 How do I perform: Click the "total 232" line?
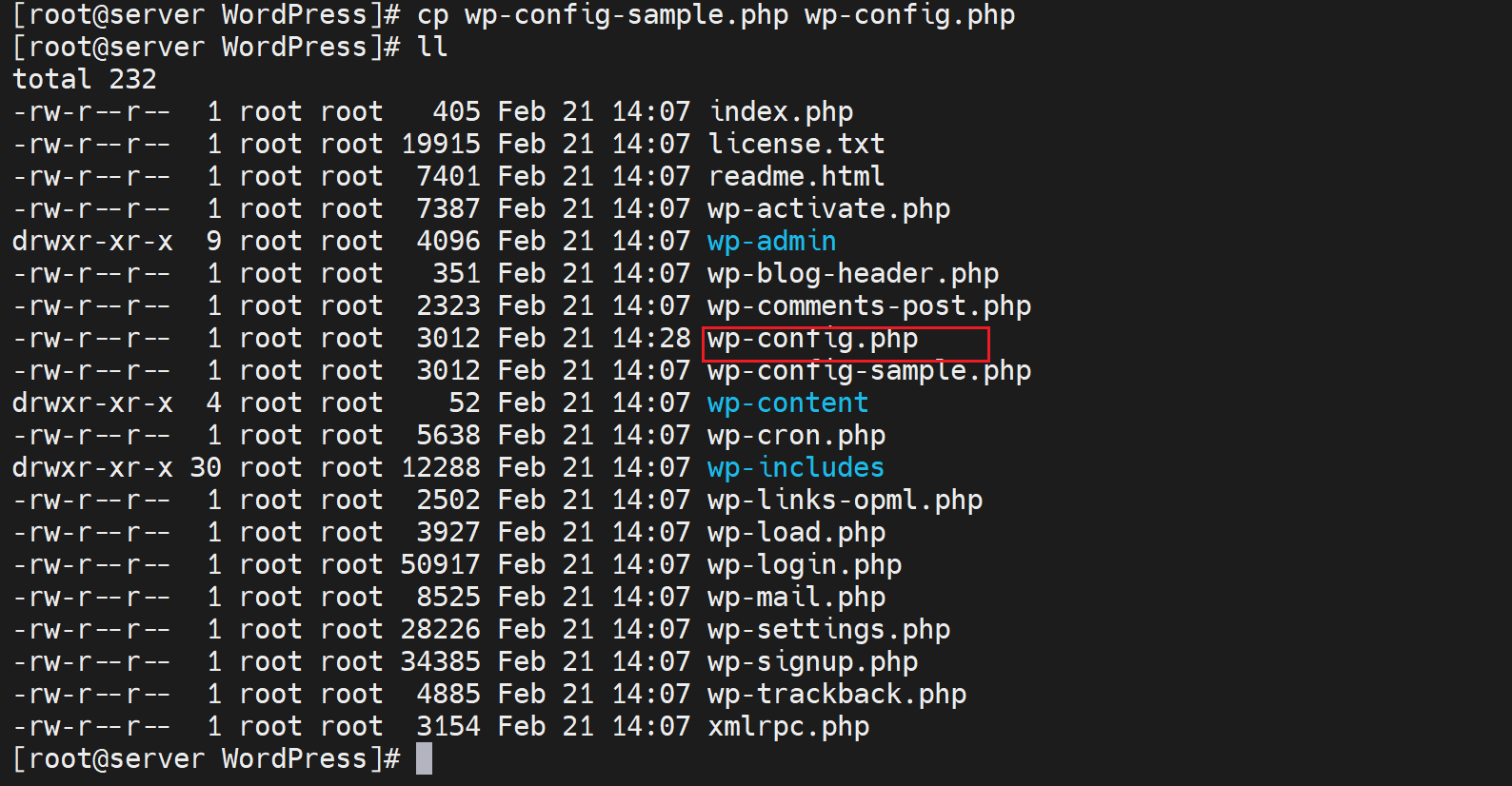tap(85, 80)
